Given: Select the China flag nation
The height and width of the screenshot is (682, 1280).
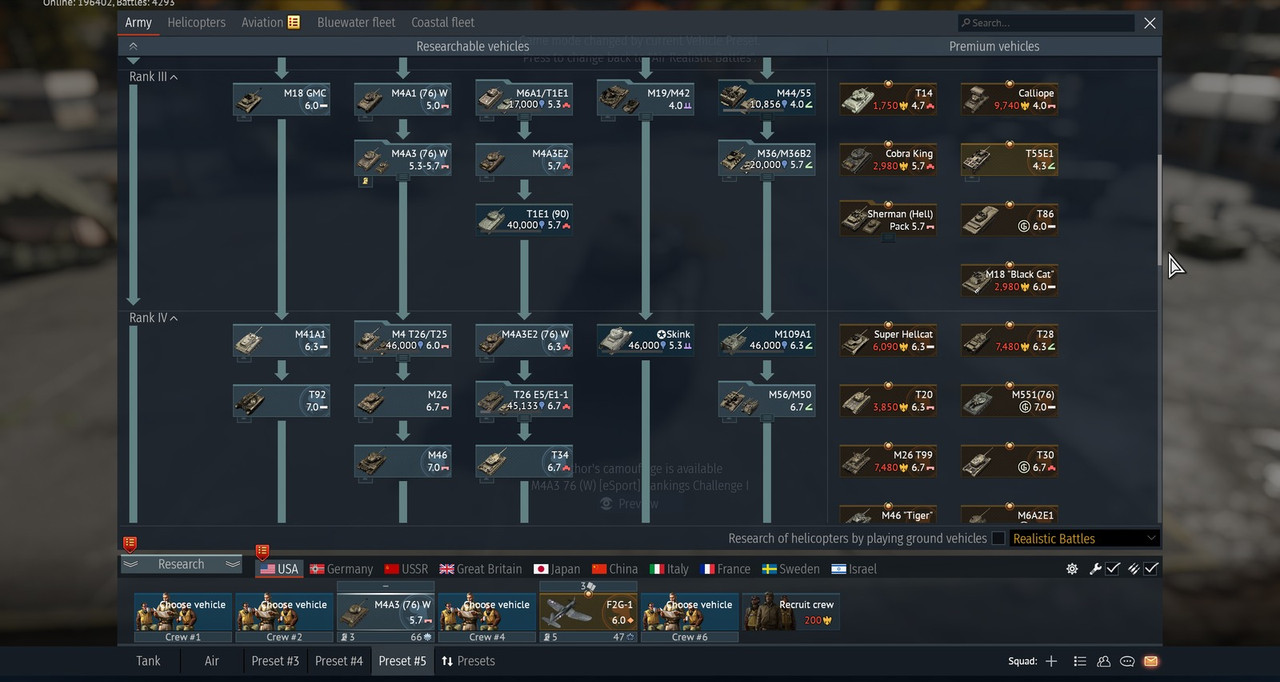Looking at the screenshot, I should click(x=614, y=568).
